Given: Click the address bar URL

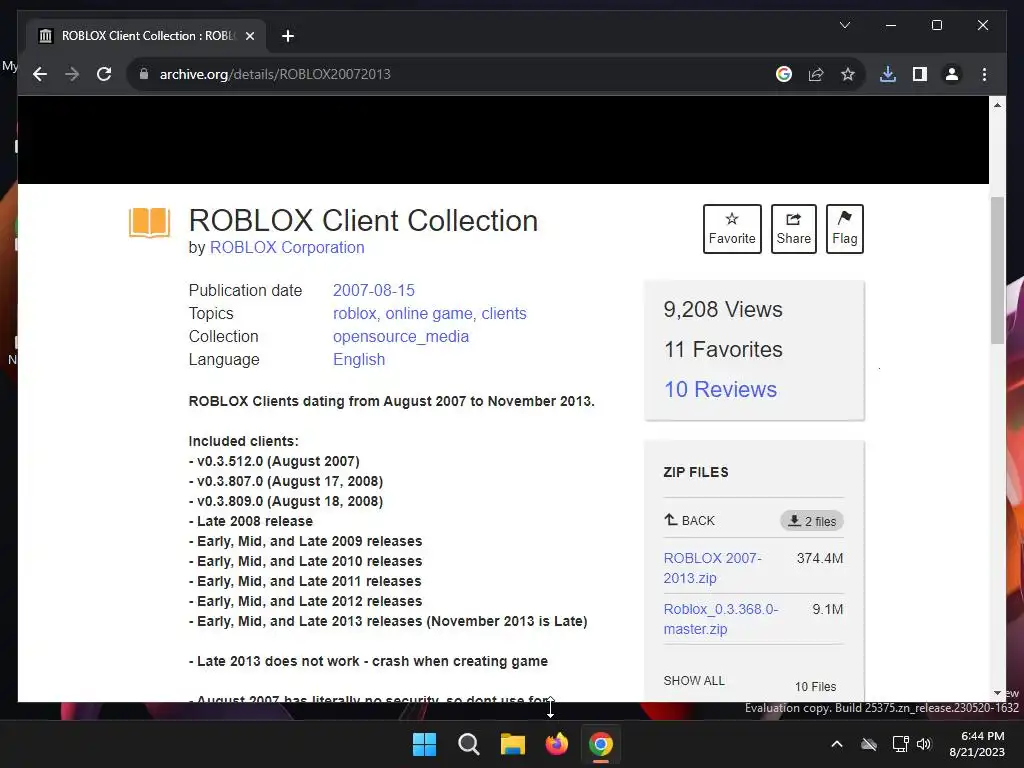Looking at the screenshot, I should (275, 74).
